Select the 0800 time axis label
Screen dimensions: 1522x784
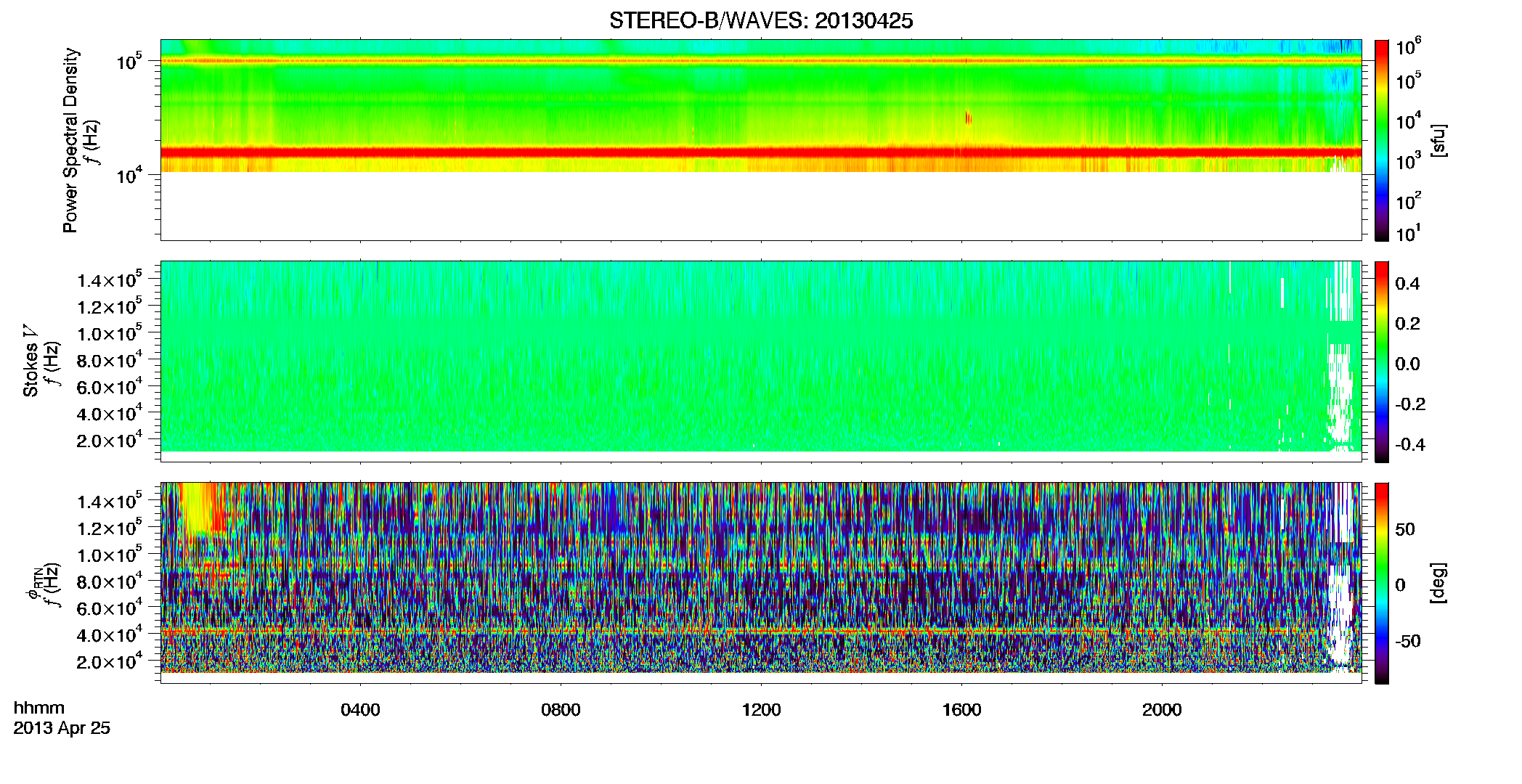pos(561,710)
